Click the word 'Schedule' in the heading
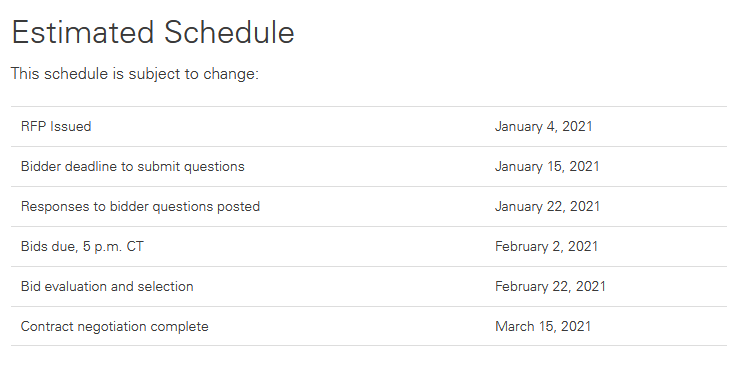Screen dimensions: 738x368 [x=229, y=33]
